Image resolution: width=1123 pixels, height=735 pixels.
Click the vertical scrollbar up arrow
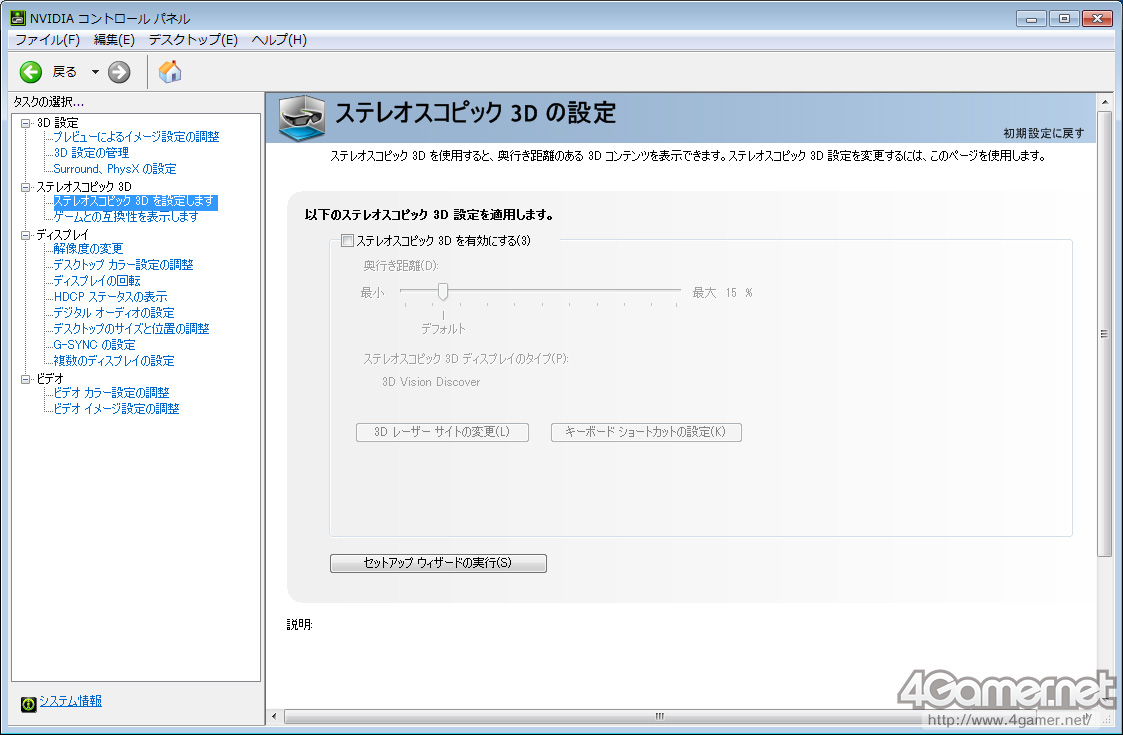click(1105, 102)
